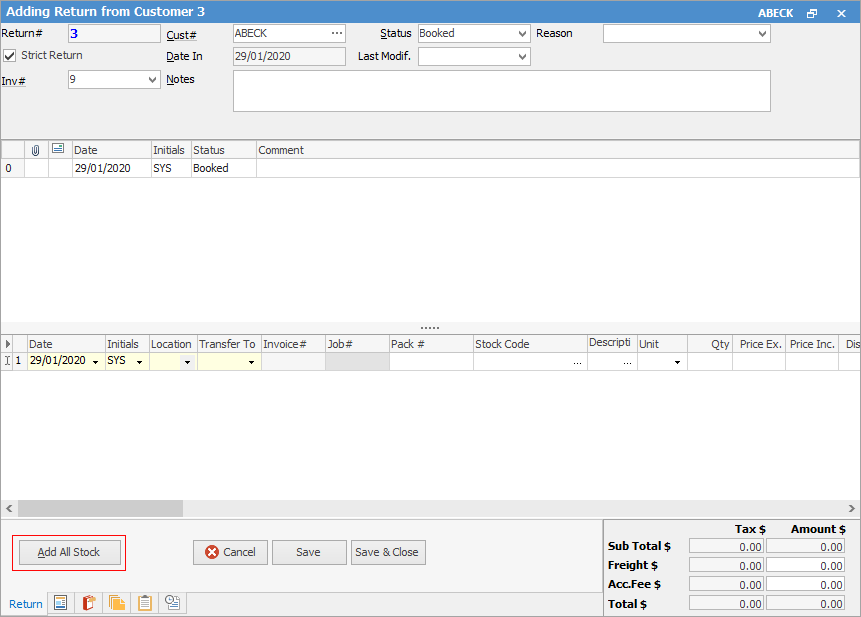Screen dimensions: 861x617
Task: Click the note card column header icon
Action: [x=58, y=149]
